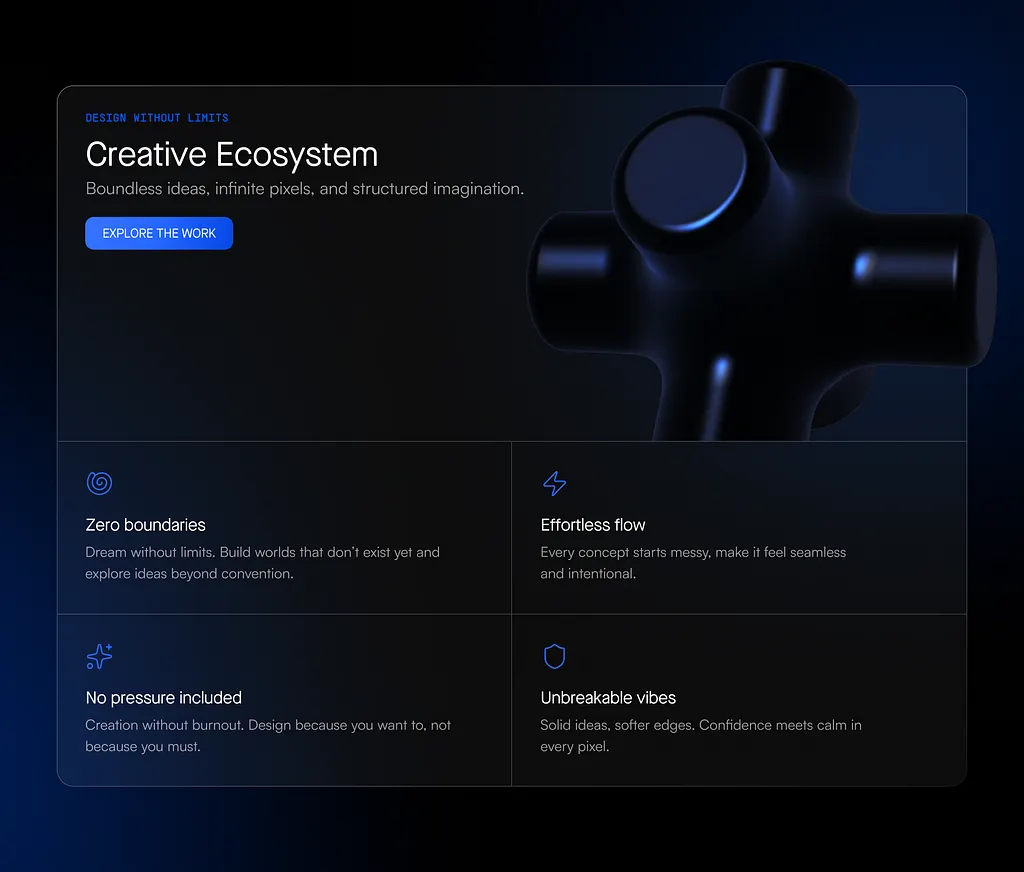The image size is (1024, 872).
Task: Click the Creative Ecosystem heading
Action: click(x=232, y=155)
